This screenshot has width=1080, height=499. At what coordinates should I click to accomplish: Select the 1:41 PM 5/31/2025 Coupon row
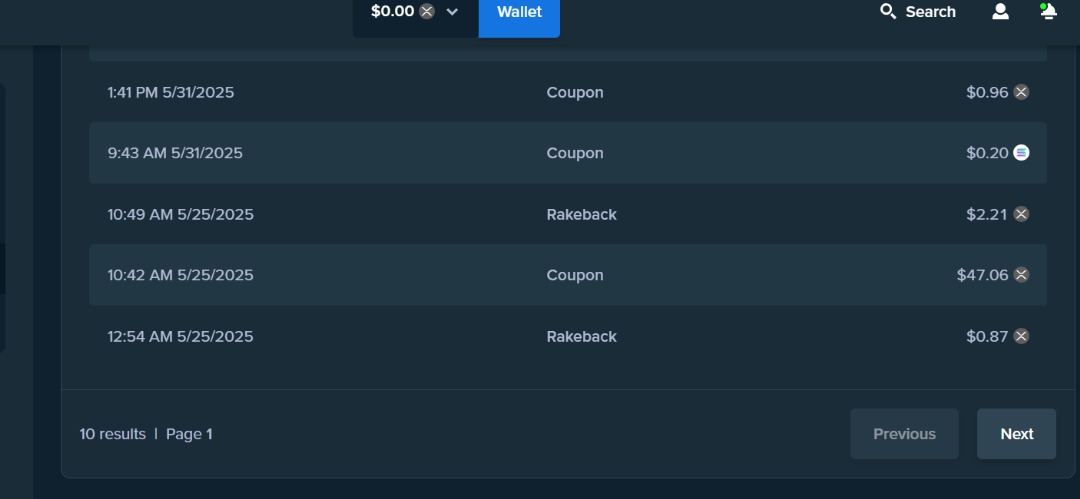[x=568, y=92]
